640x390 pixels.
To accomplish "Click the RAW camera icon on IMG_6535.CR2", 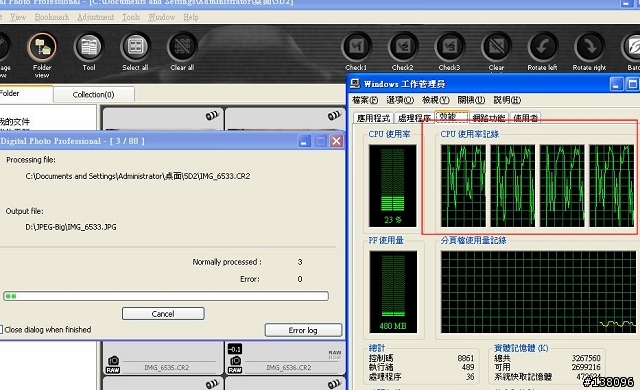I will coord(113,364).
